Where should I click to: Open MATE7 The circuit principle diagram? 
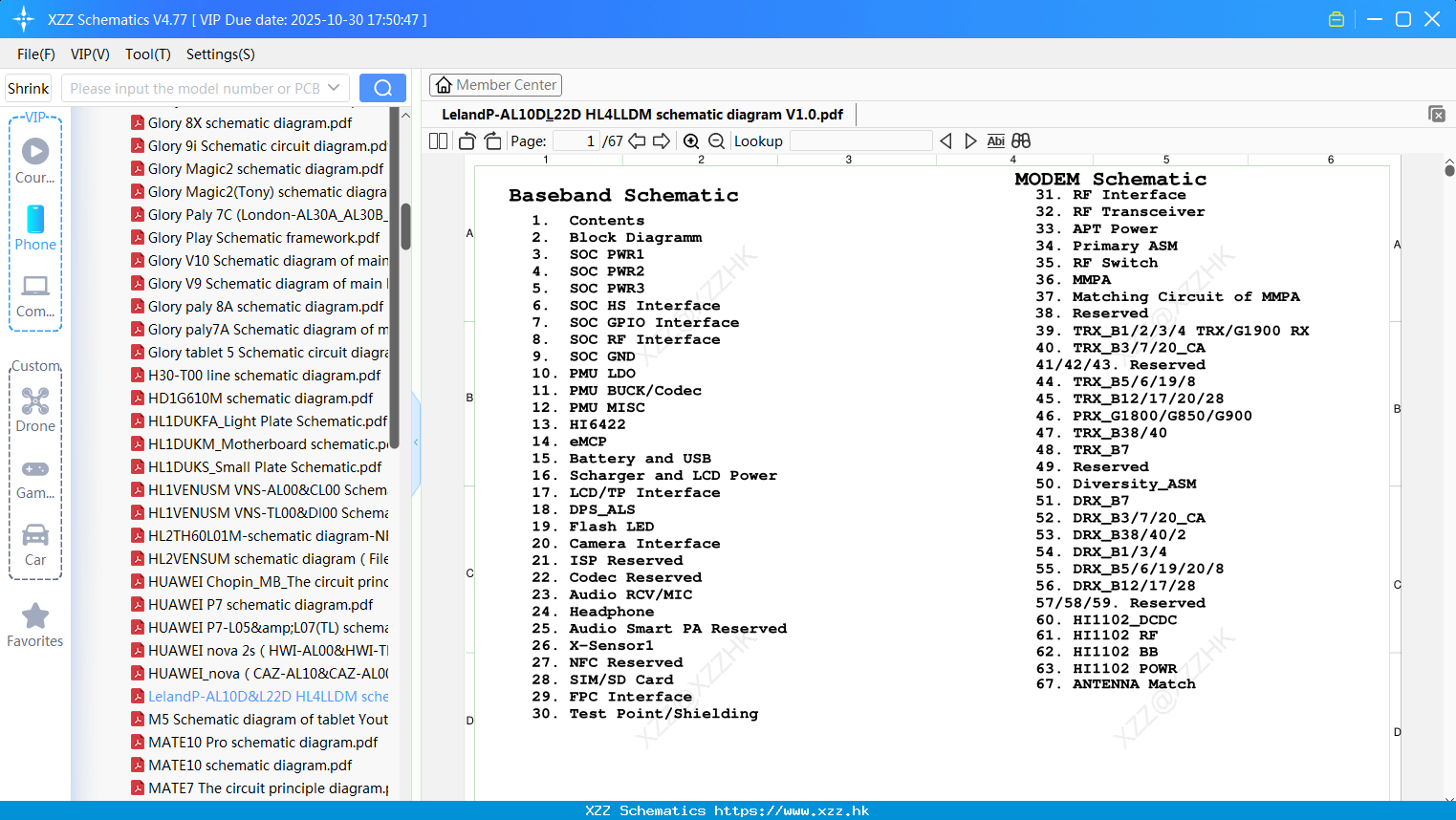[x=259, y=788]
